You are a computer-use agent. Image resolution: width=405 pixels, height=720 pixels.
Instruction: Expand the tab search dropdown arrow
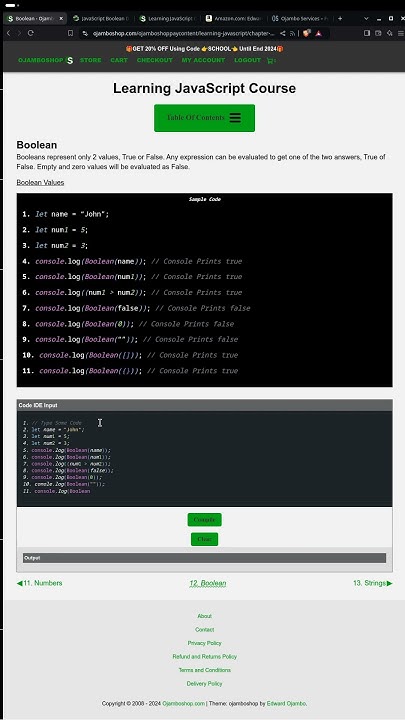click(366, 18)
